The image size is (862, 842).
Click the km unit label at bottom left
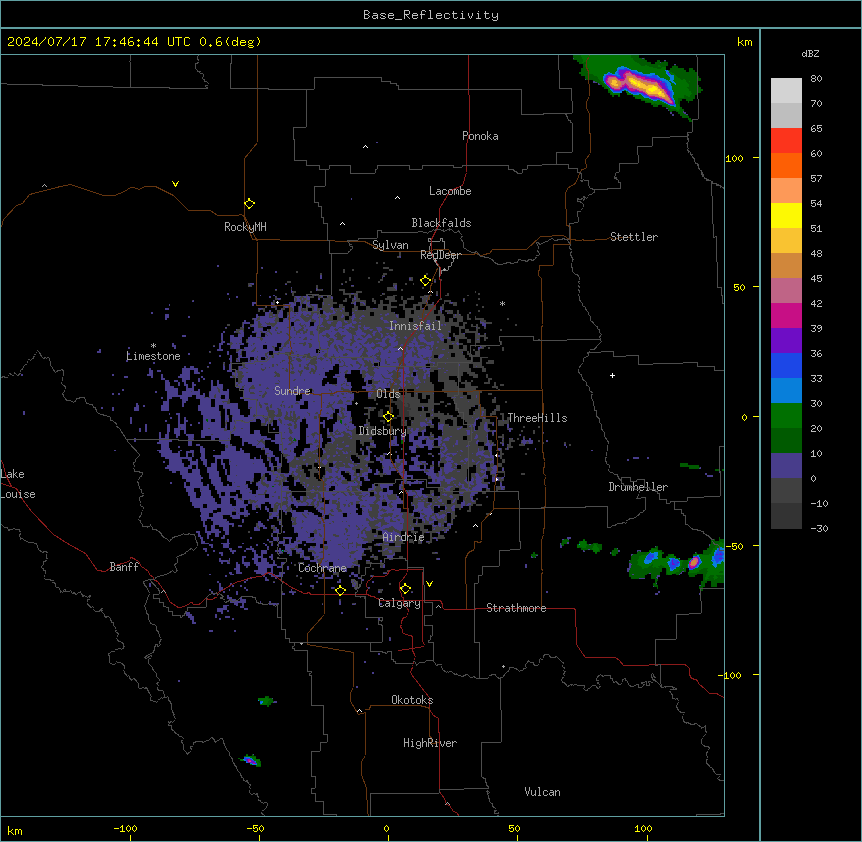[14, 831]
